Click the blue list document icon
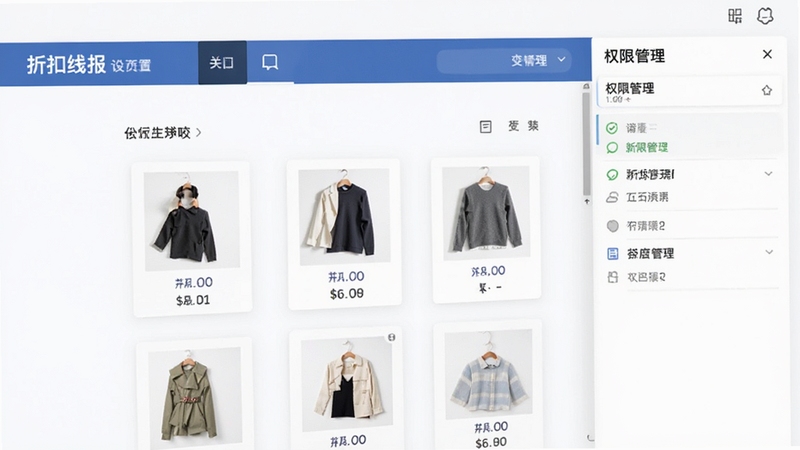This screenshot has height=450, width=800. [x=613, y=254]
